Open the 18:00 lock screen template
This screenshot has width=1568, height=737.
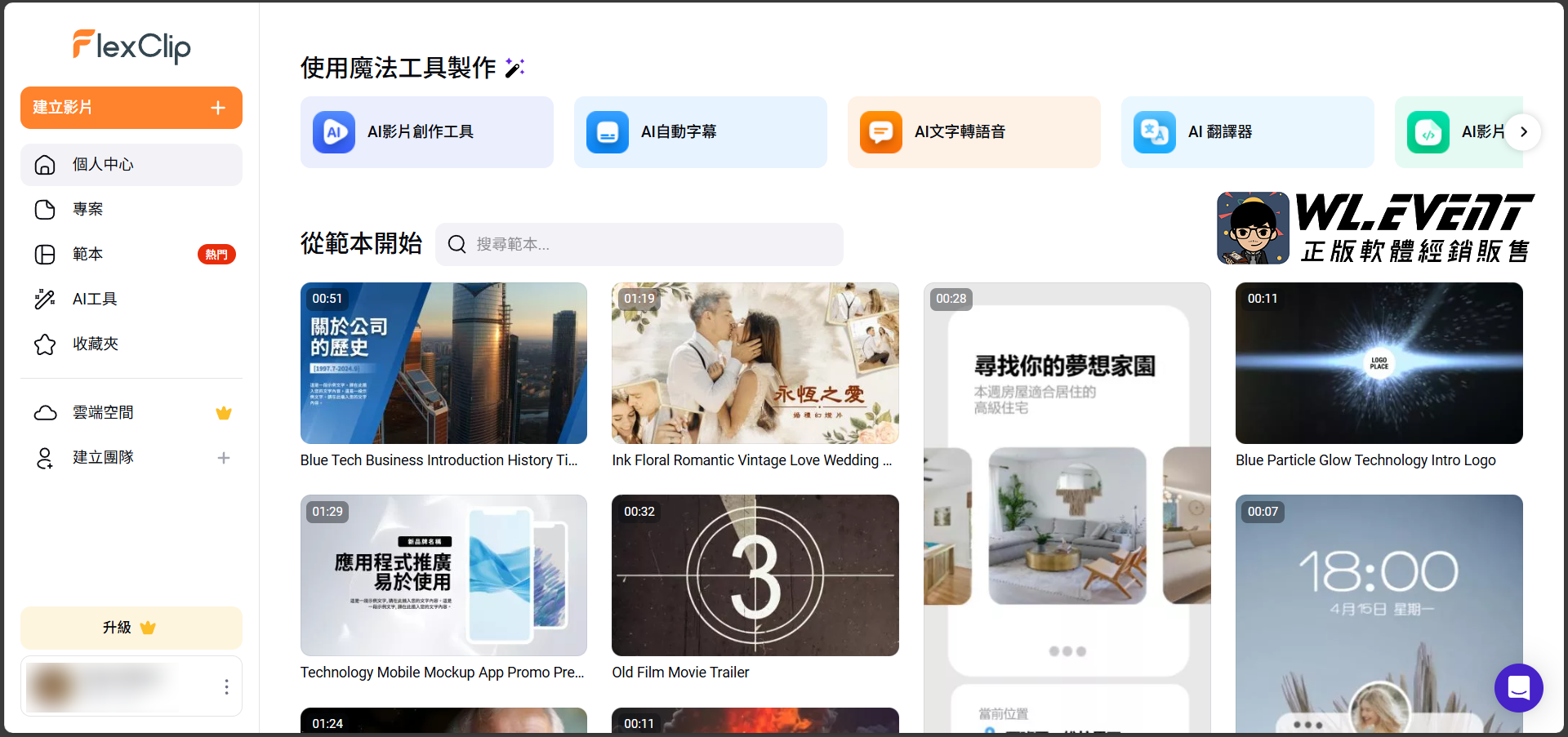(1379, 614)
